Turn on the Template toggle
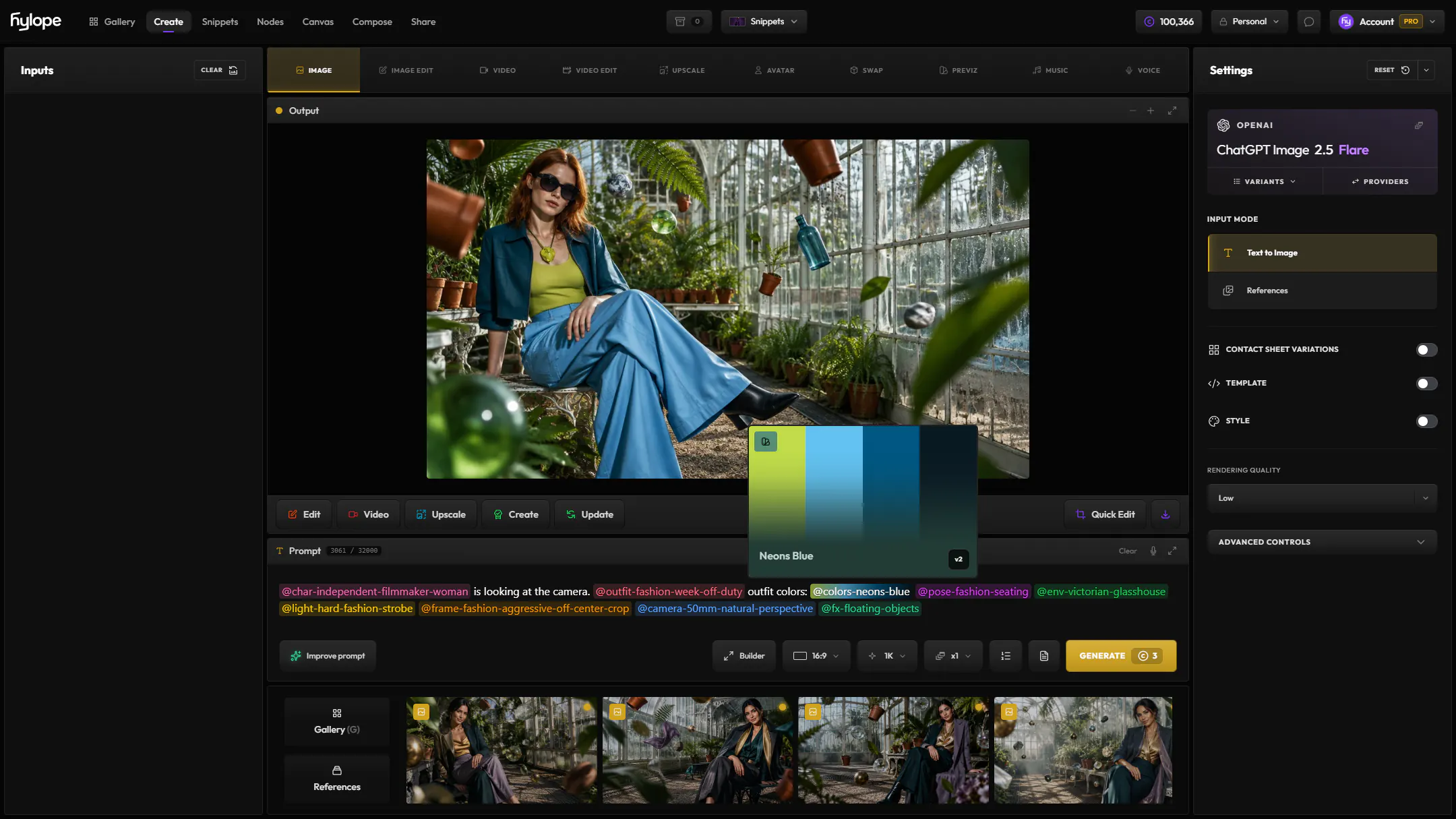The image size is (1456, 819). click(1426, 384)
